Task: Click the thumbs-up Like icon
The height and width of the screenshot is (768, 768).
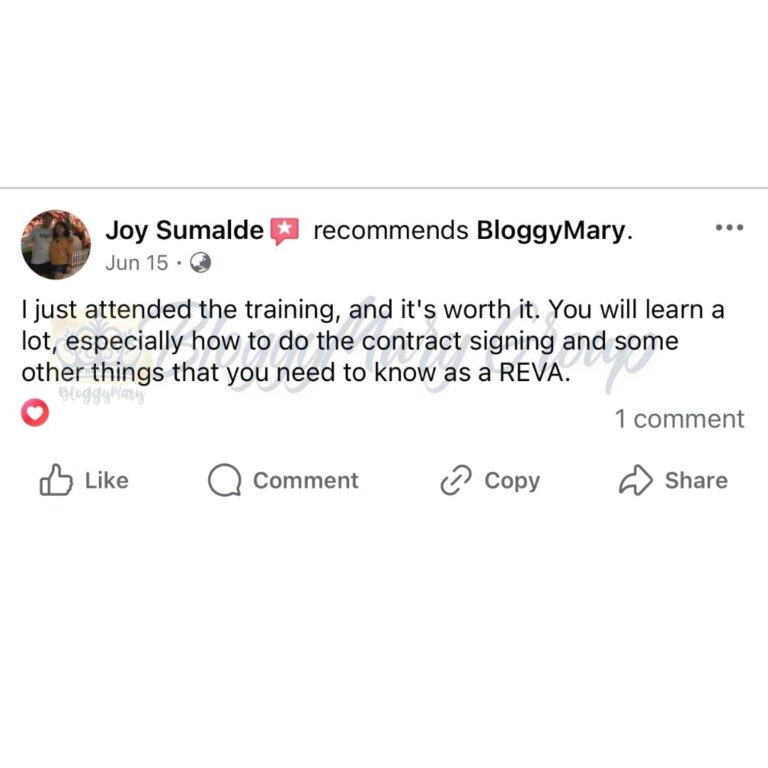Action: (x=56, y=480)
